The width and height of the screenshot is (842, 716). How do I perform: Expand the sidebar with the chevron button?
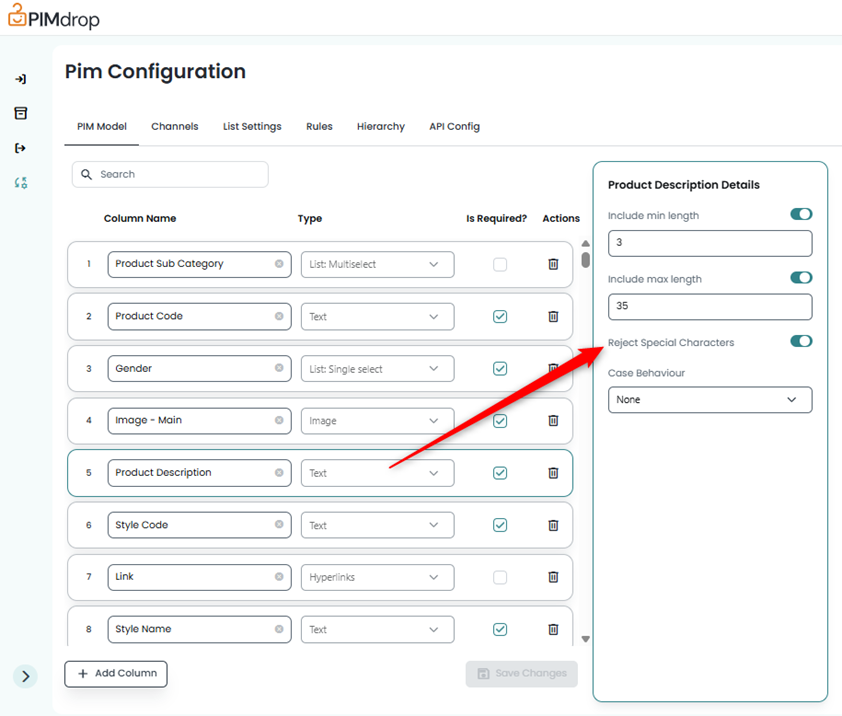pos(26,676)
